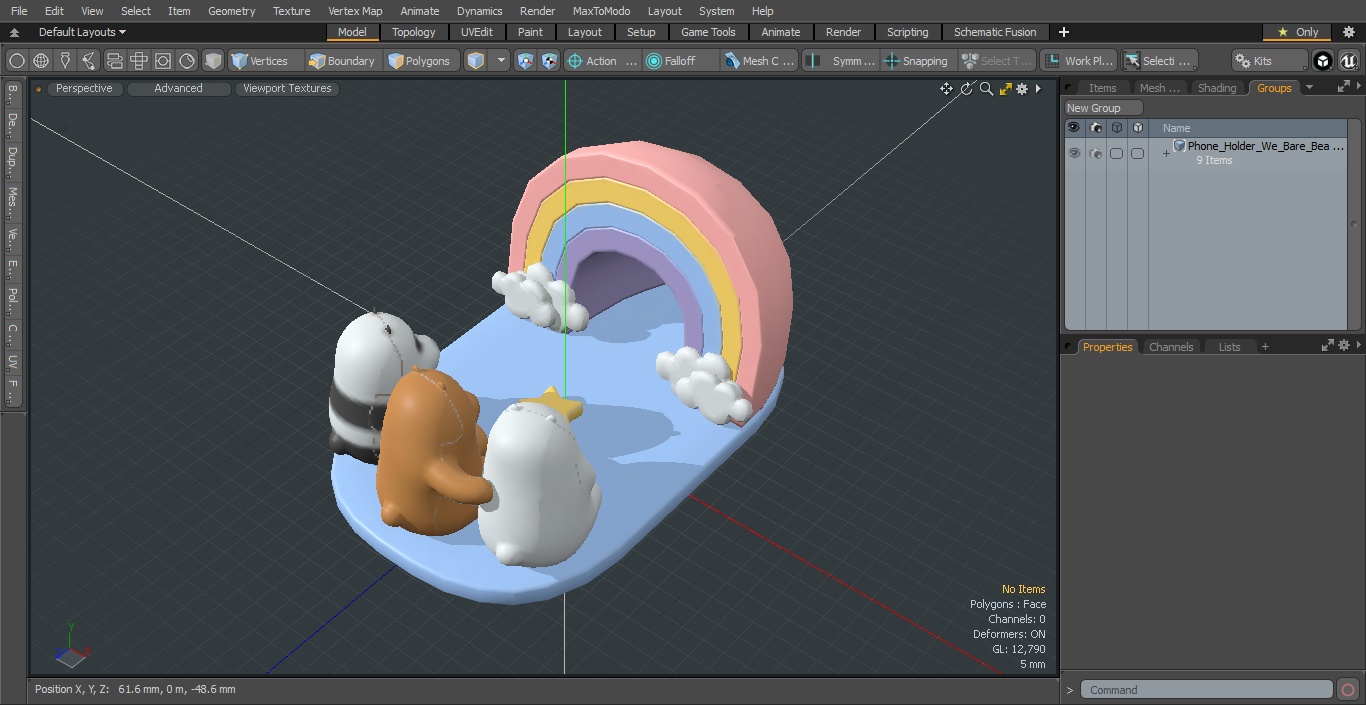The image size is (1366, 705).
Task: Collapse layout bar with up arrow icon
Action: [14, 32]
